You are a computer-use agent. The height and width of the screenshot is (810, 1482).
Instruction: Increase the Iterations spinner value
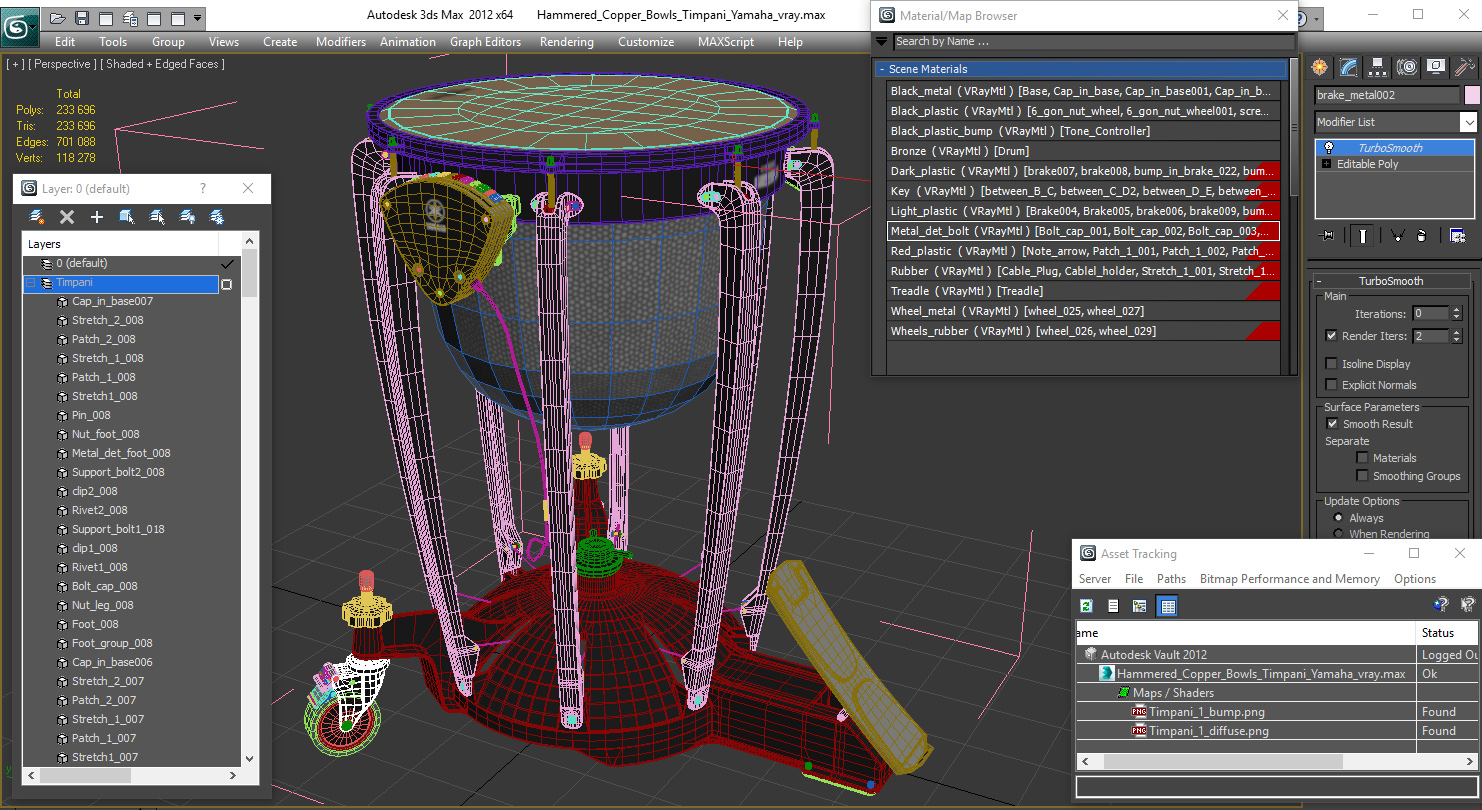1456,310
